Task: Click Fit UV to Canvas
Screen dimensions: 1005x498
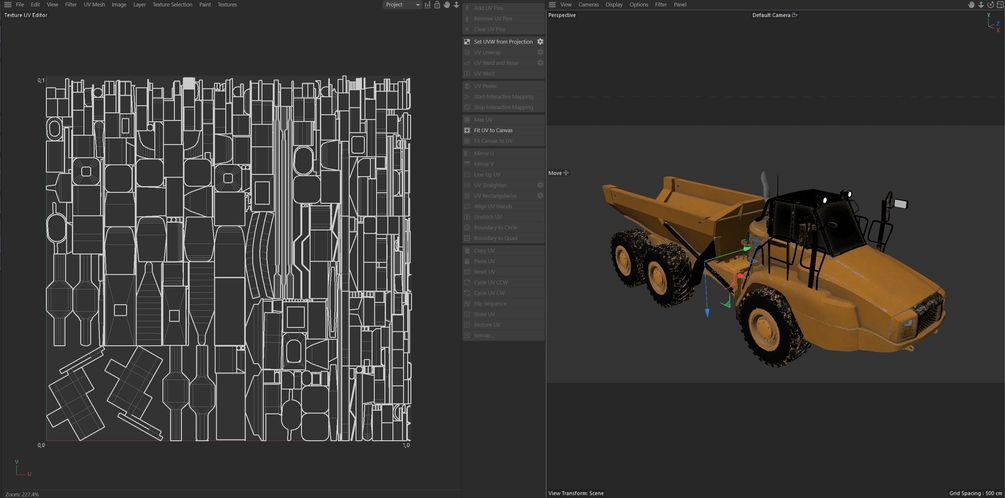Action: coord(493,130)
